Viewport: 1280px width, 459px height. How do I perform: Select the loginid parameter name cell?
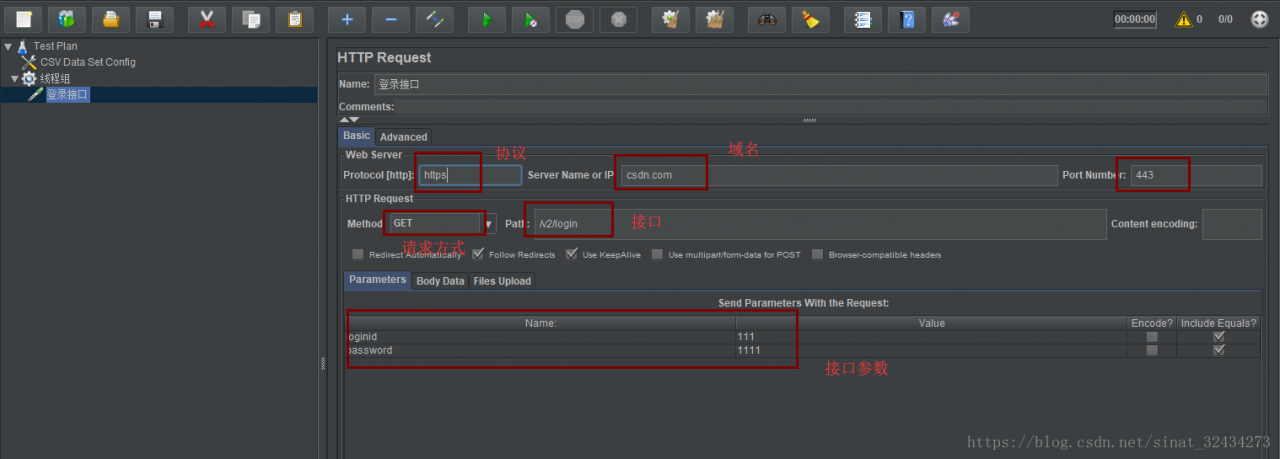(x=541, y=337)
